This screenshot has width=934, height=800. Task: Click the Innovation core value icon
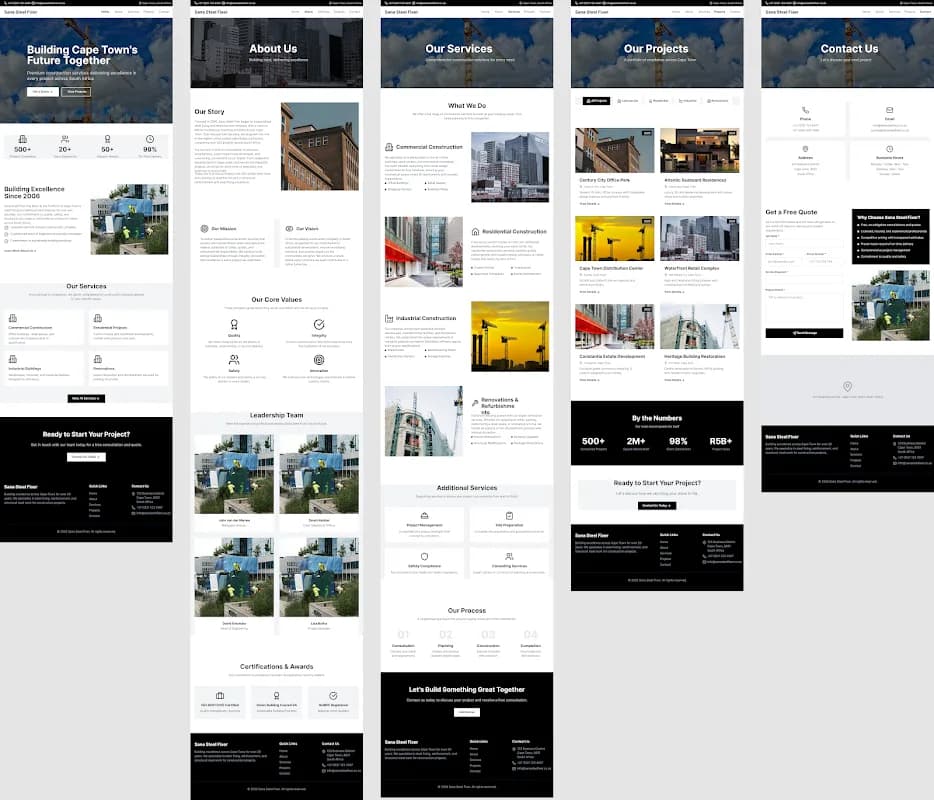[x=319, y=360]
